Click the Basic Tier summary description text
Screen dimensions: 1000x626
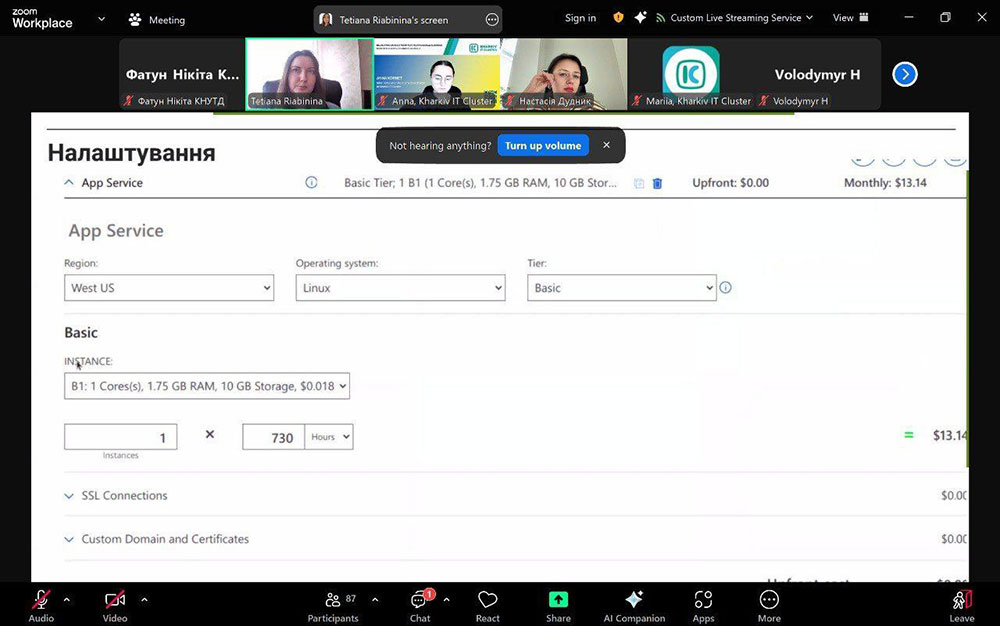480,183
